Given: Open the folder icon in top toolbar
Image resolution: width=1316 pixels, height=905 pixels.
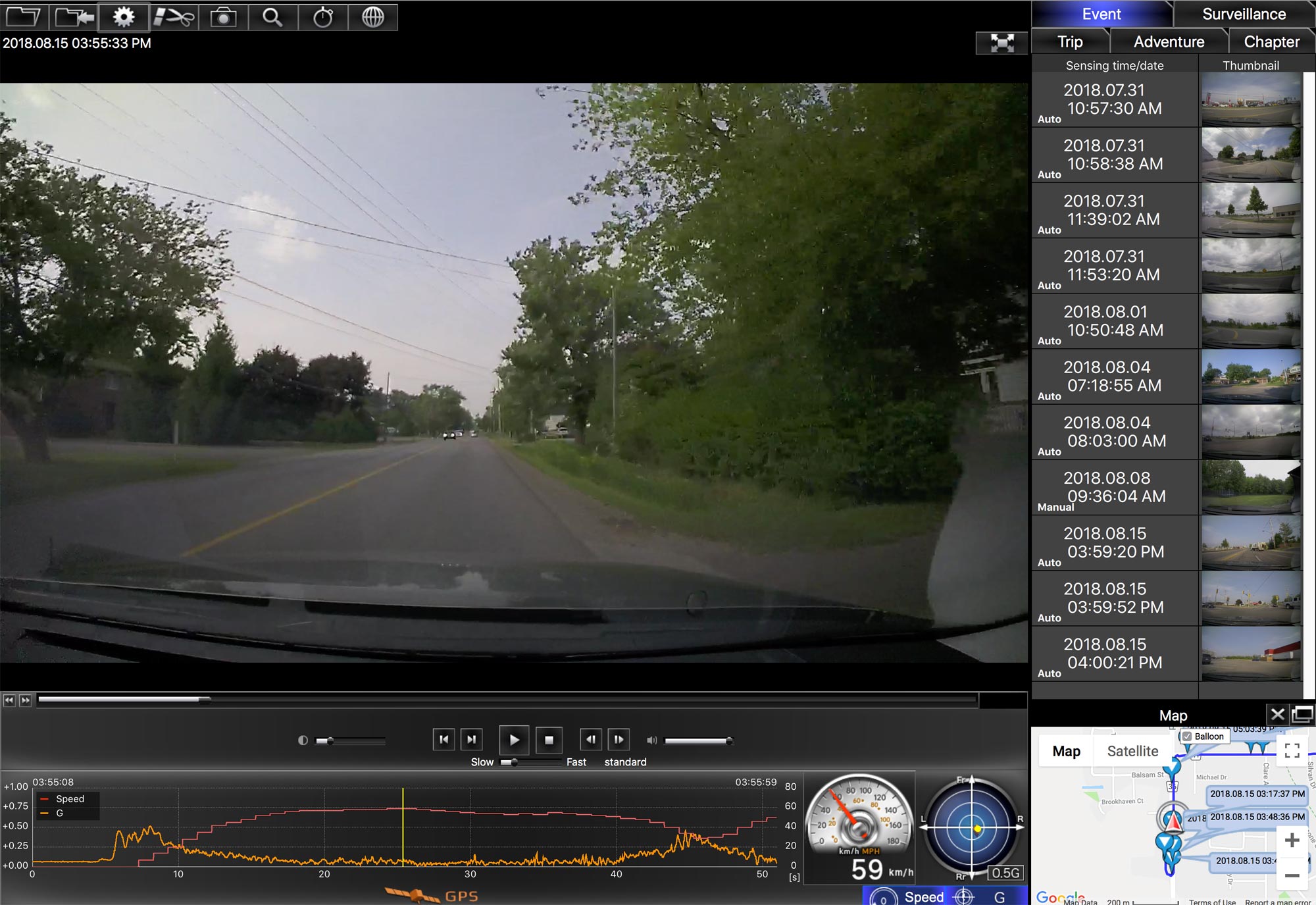Looking at the screenshot, I should [x=24, y=16].
